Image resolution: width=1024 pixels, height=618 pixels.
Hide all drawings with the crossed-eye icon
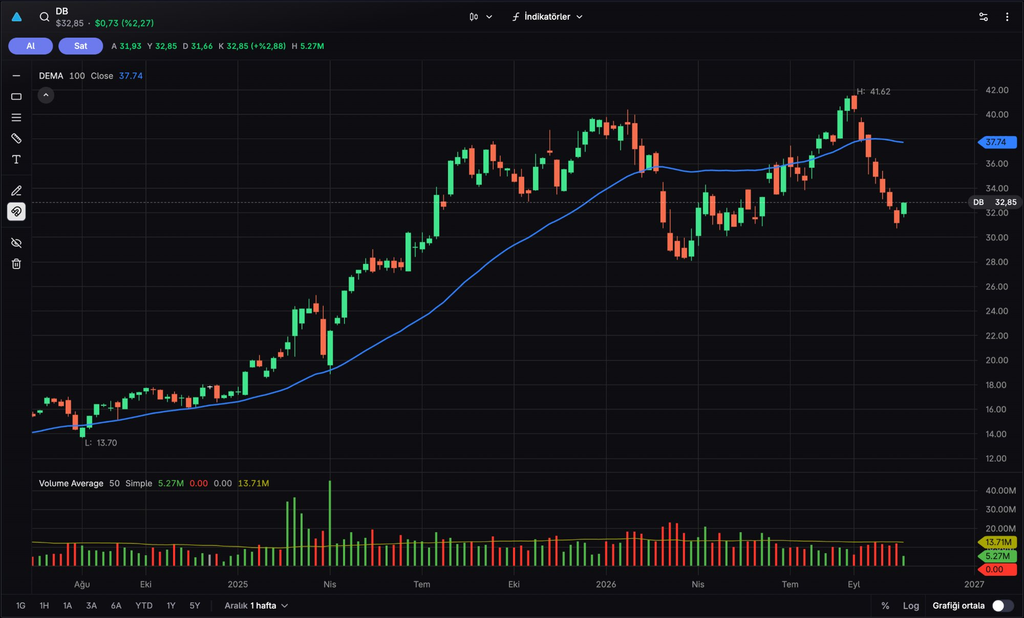16,243
